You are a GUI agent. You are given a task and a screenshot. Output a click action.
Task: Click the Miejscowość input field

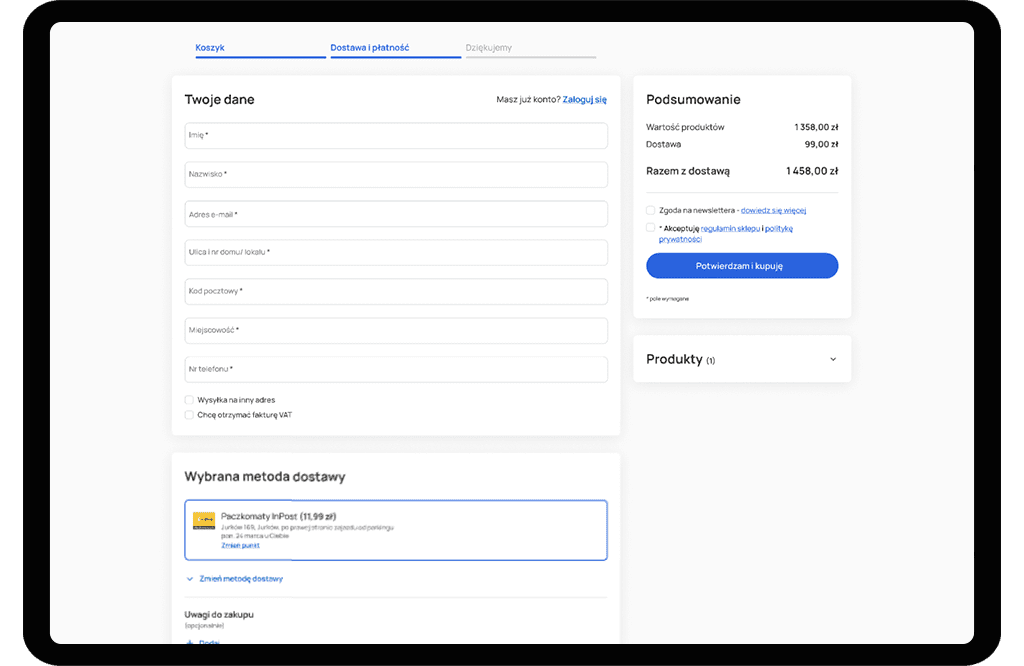[396, 330]
